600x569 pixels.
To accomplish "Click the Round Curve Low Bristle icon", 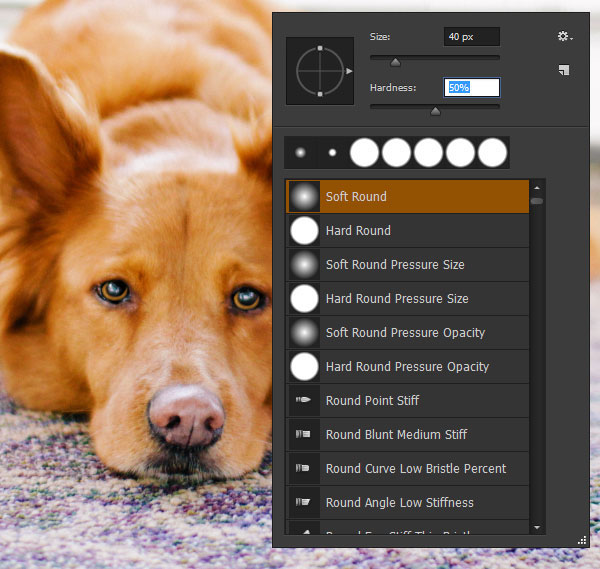I will 302,468.
